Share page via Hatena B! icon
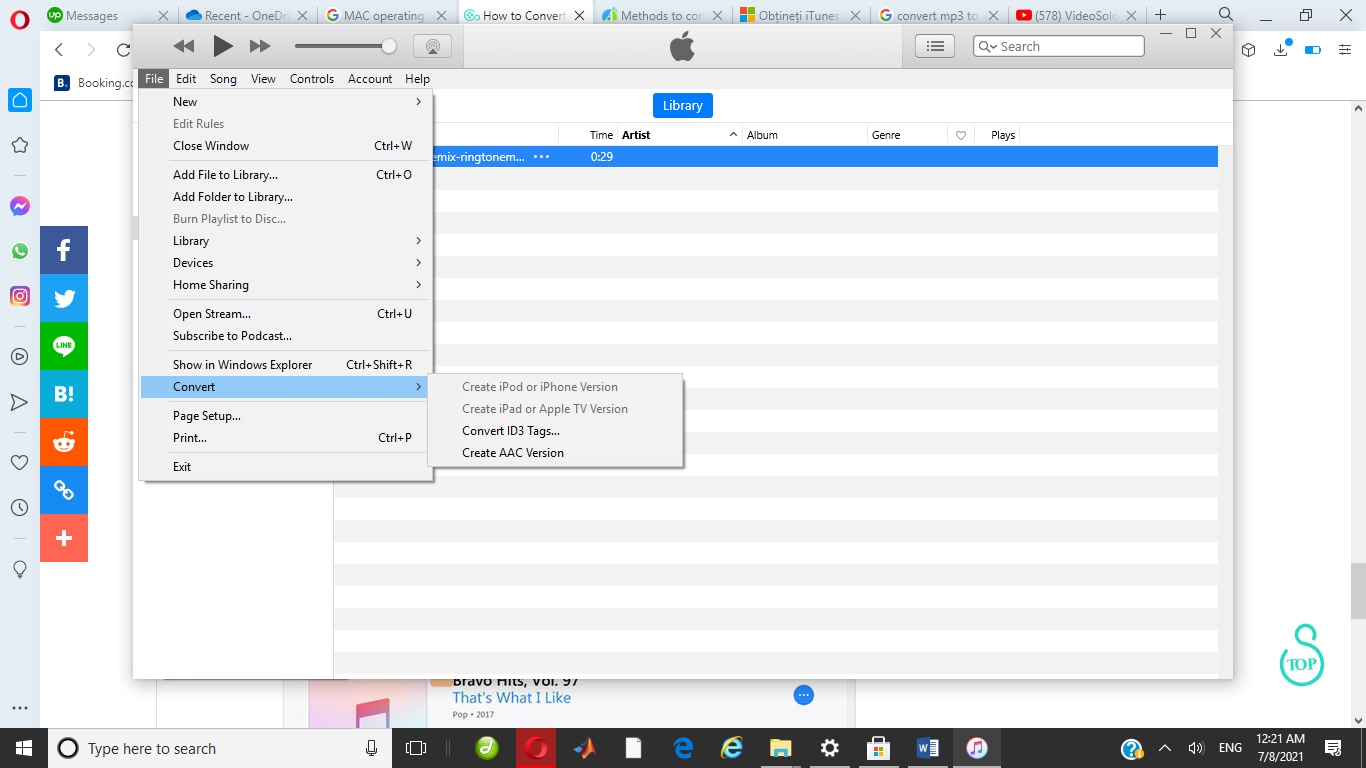 tap(64, 394)
